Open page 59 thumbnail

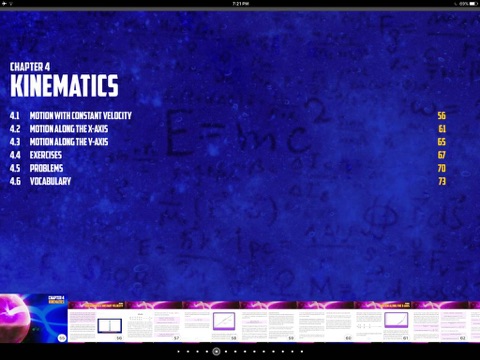268,322
